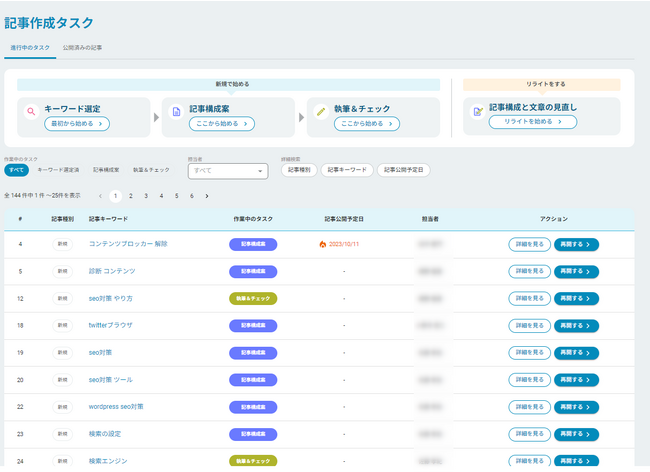Switch to the 進行中のタスク tab
Screen dimensions: 650x472
(30, 48)
